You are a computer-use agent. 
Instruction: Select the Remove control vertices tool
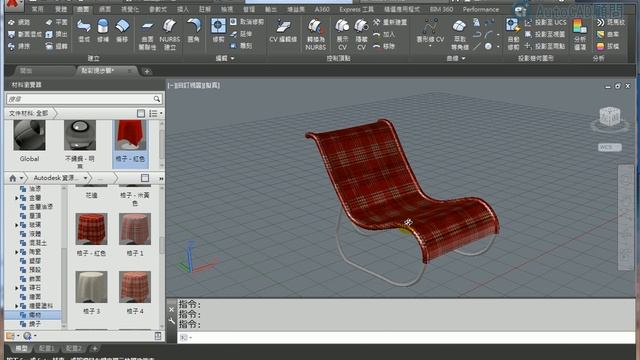tap(384, 46)
